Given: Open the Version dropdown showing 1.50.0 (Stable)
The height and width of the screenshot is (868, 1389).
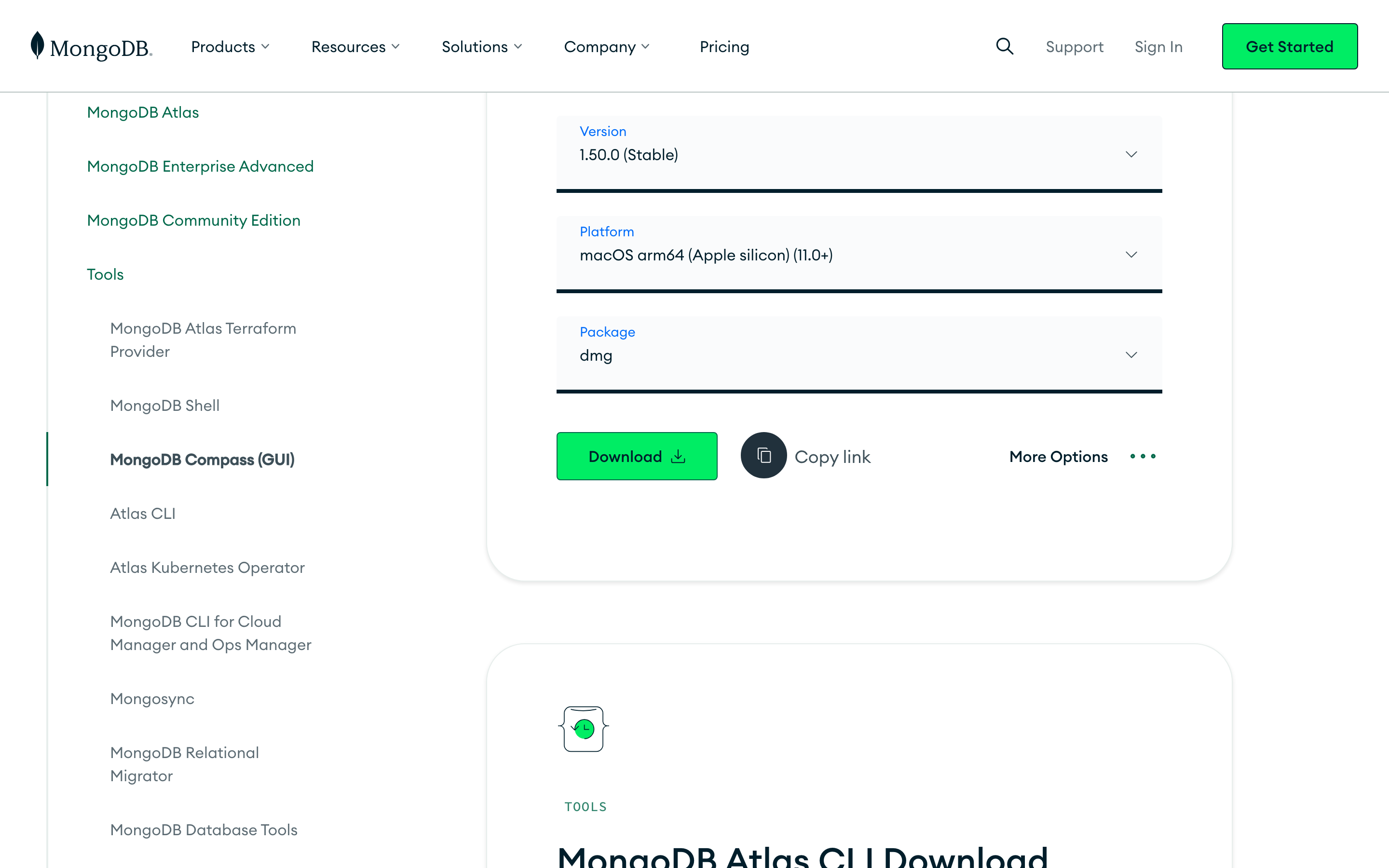Looking at the screenshot, I should click(859, 154).
